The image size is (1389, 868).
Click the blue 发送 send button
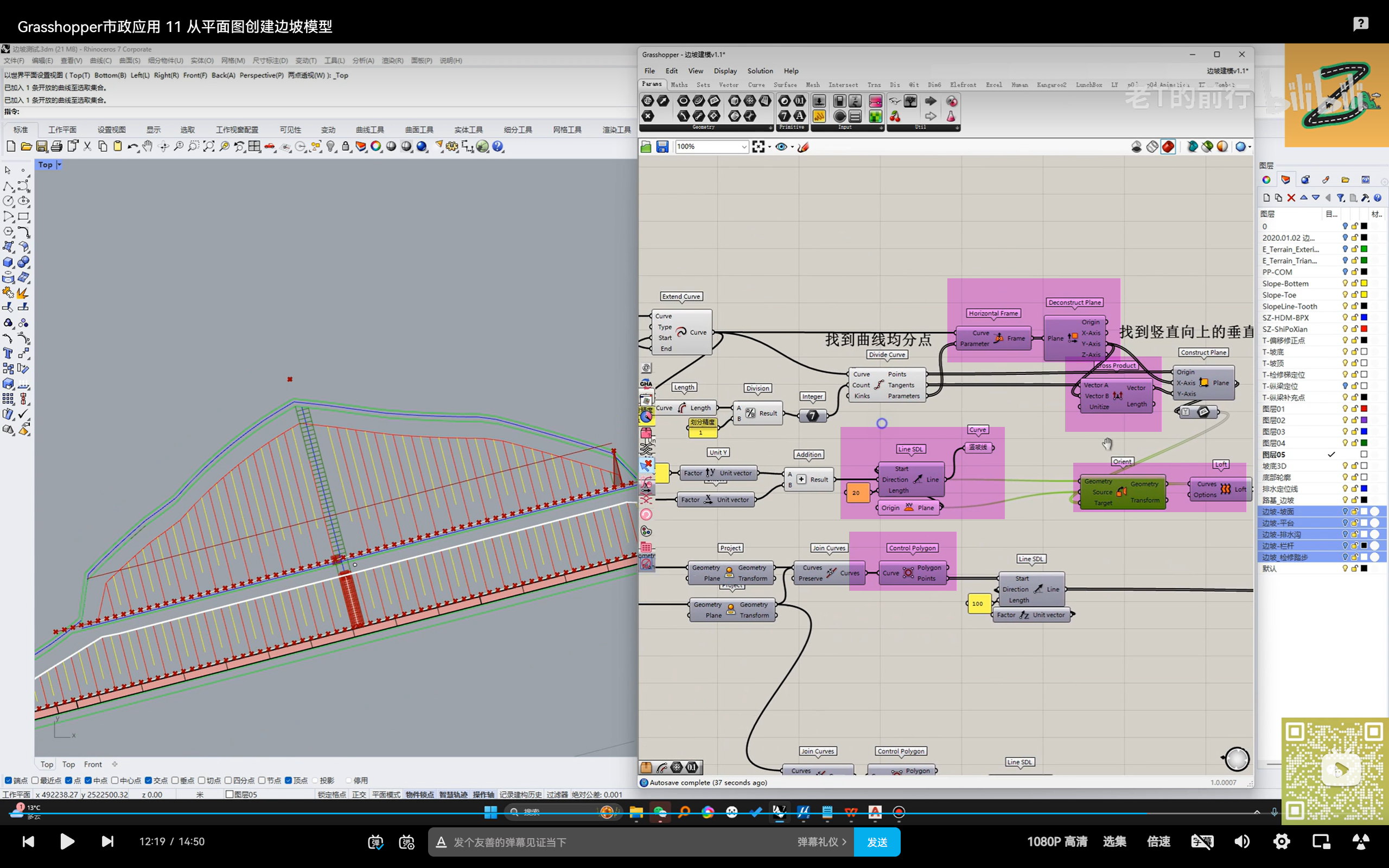(x=876, y=842)
